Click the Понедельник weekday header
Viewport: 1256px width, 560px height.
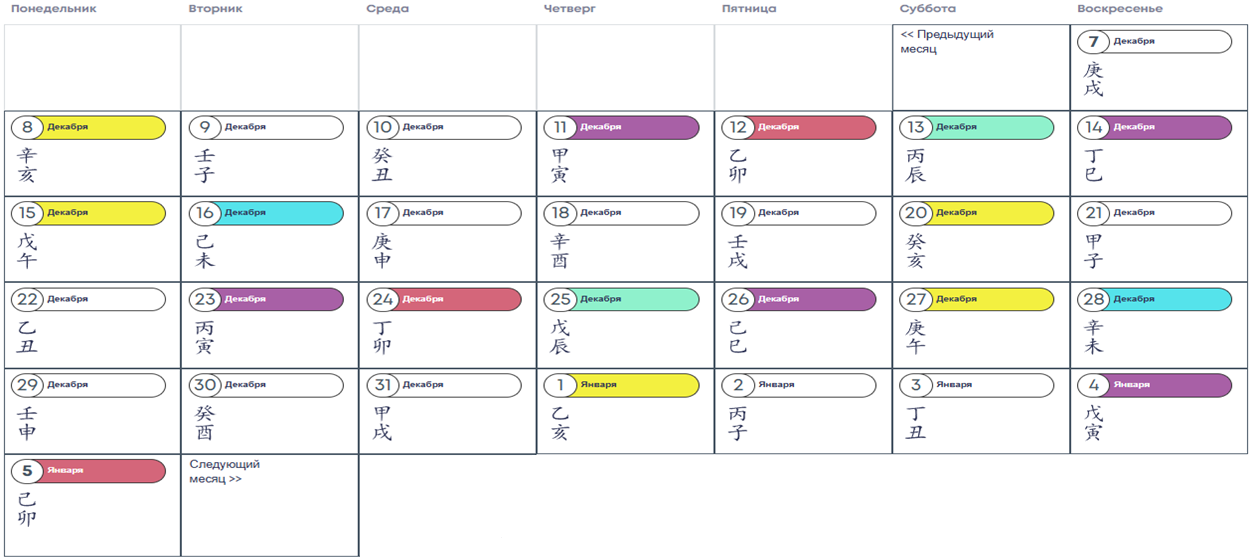[x=54, y=9]
